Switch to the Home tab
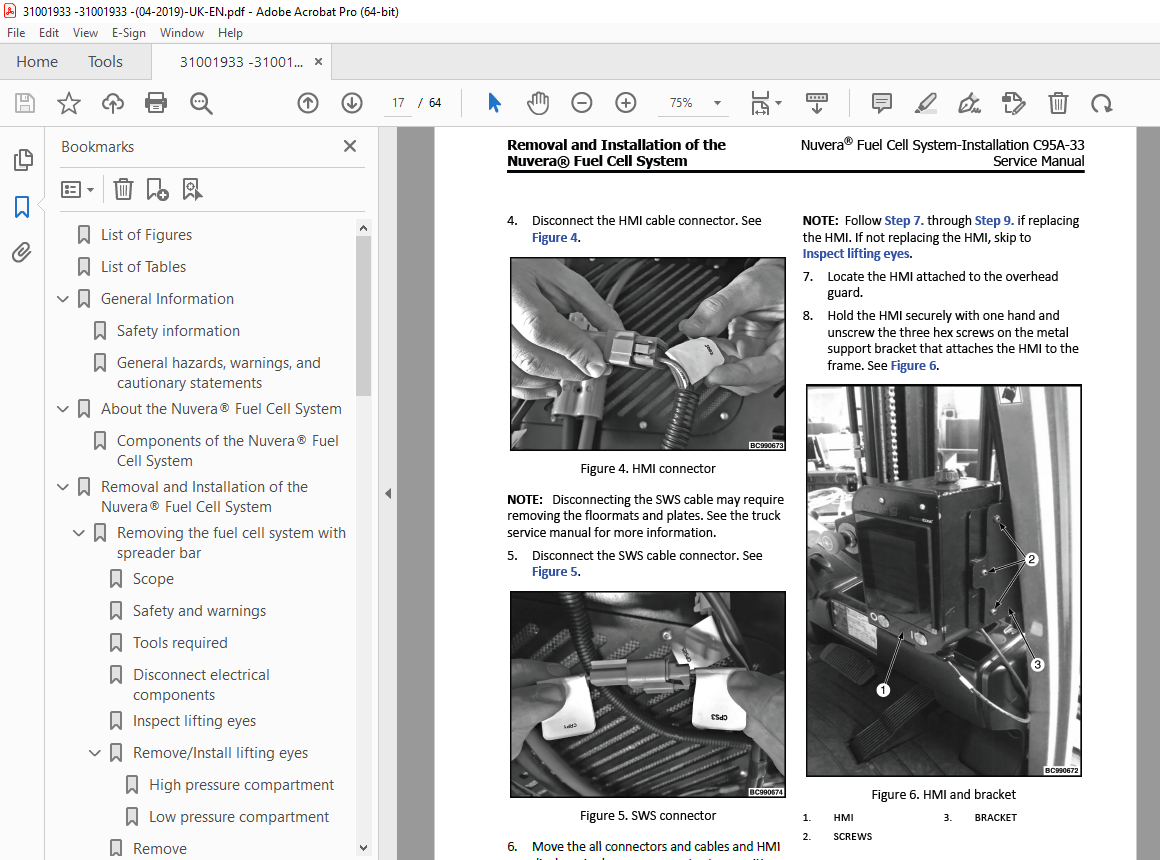The height and width of the screenshot is (860, 1160). 37,61
